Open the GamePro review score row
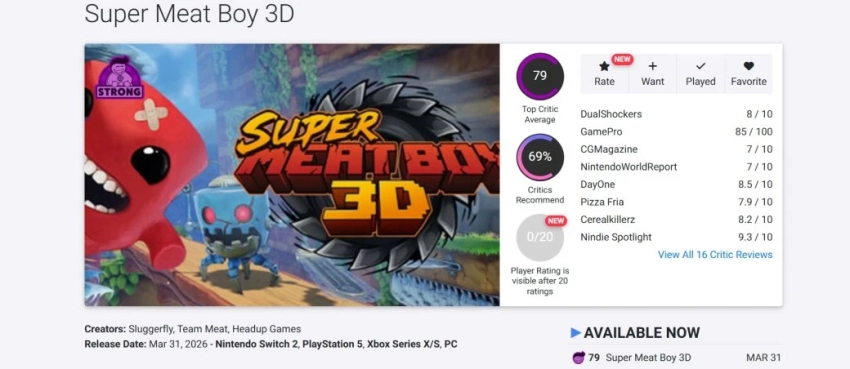 tap(676, 132)
